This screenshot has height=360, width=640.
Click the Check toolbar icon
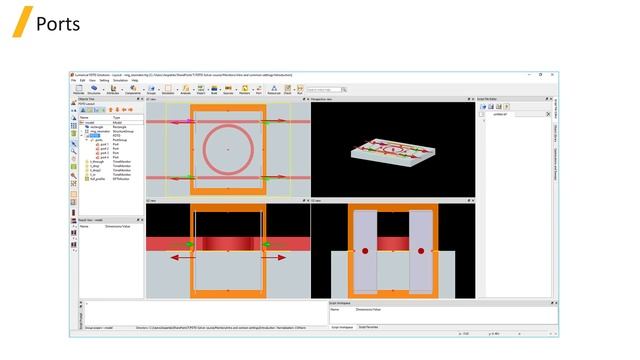(x=288, y=89)
